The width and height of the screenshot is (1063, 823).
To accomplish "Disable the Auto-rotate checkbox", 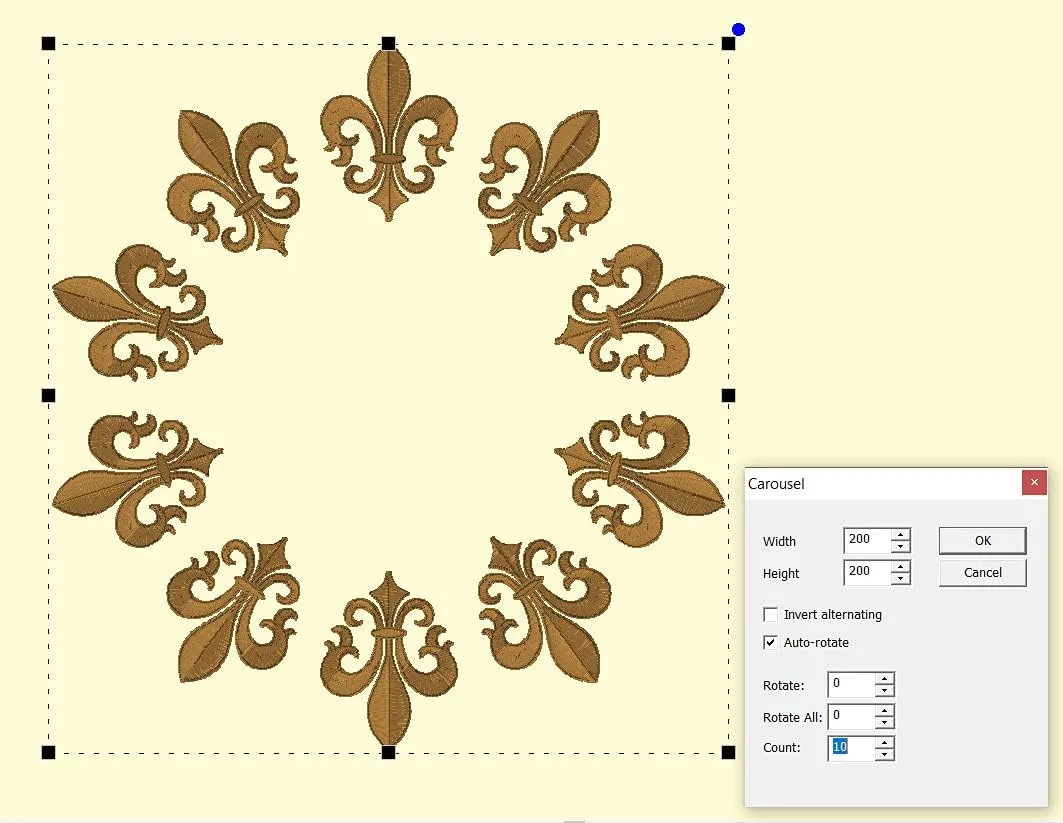I will coord(770,642).
